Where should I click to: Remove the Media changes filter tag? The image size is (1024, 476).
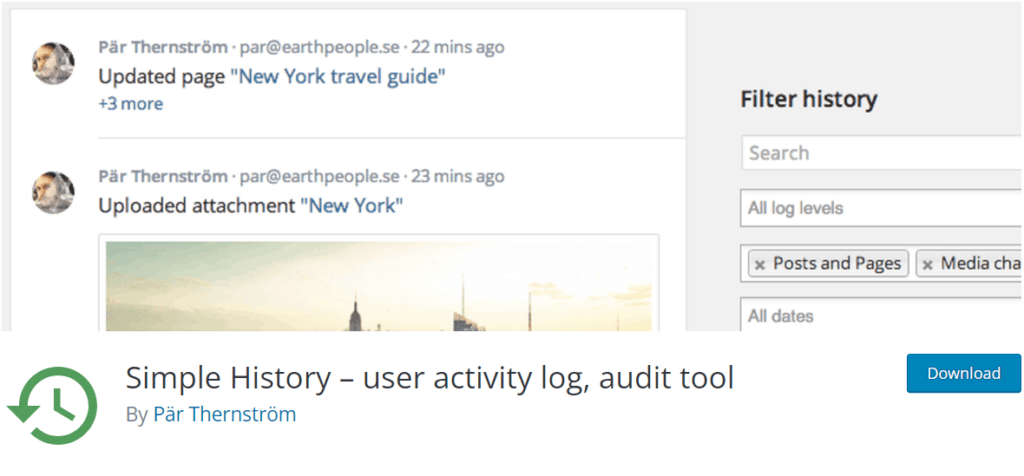click(927, 264)
